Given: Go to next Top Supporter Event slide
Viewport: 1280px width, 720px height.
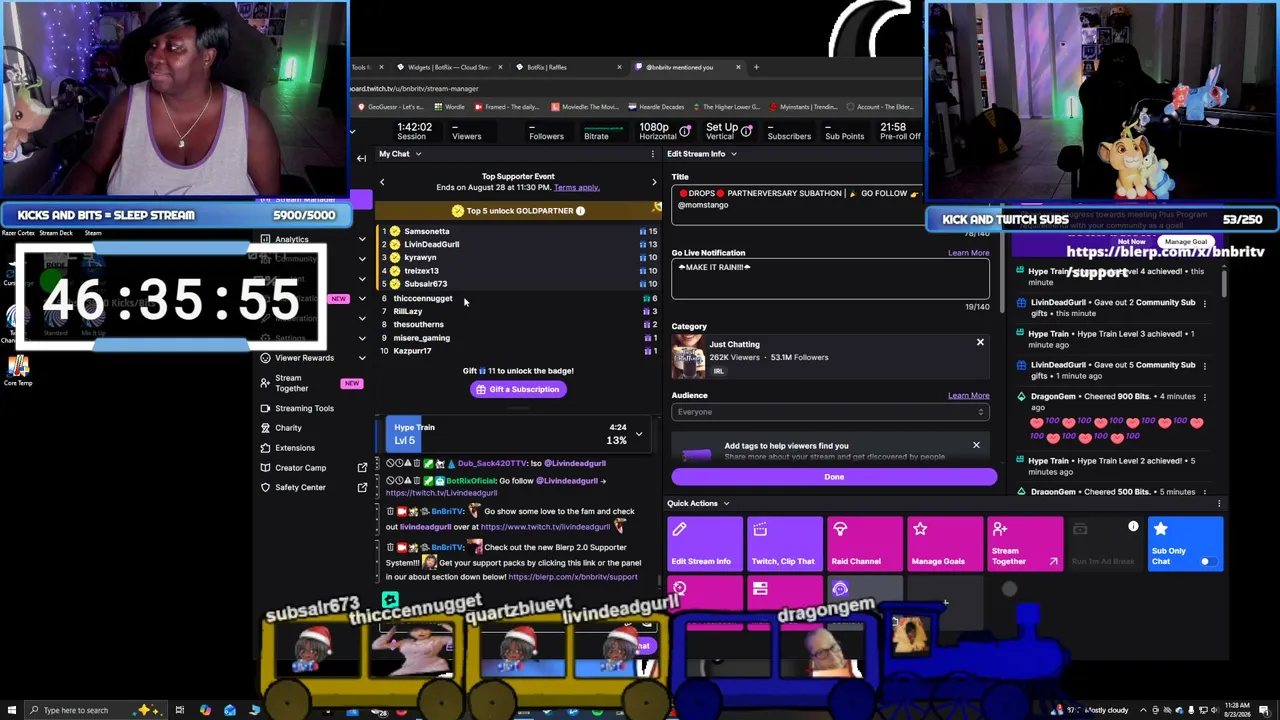Looking at the screenshot, I should point(654,182).
